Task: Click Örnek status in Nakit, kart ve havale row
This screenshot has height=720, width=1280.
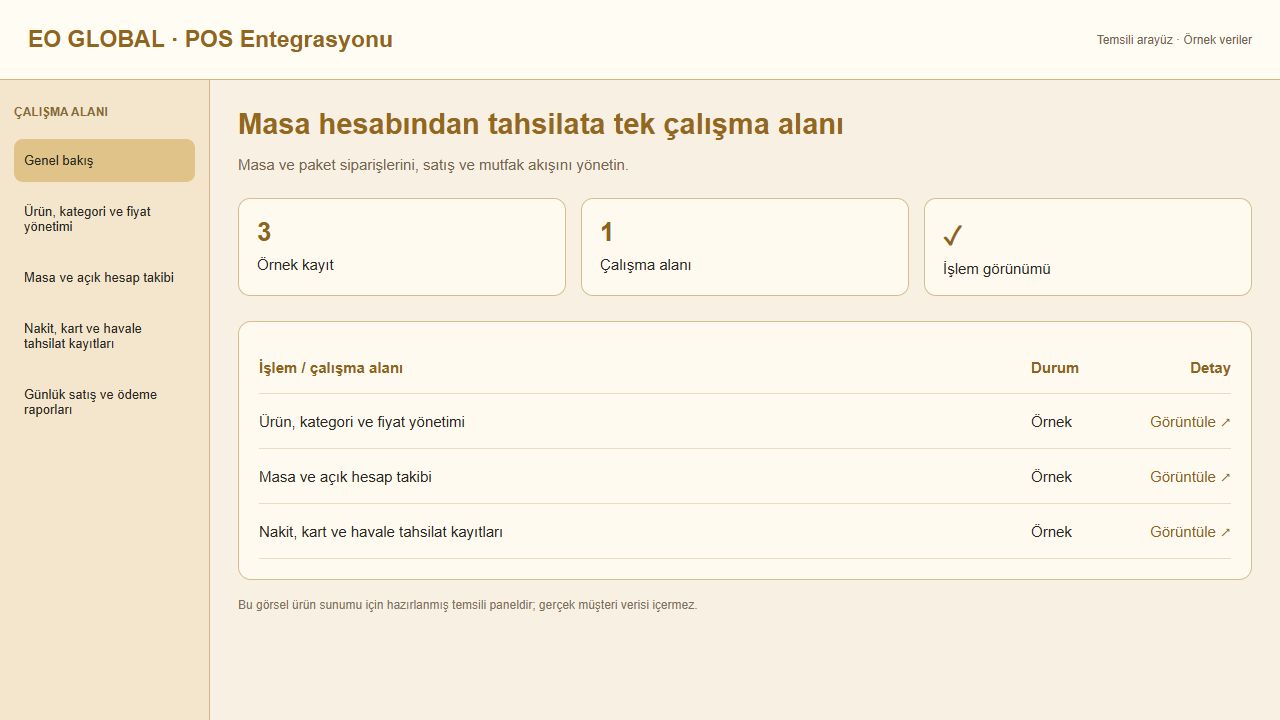Action: coord(1051,532)
